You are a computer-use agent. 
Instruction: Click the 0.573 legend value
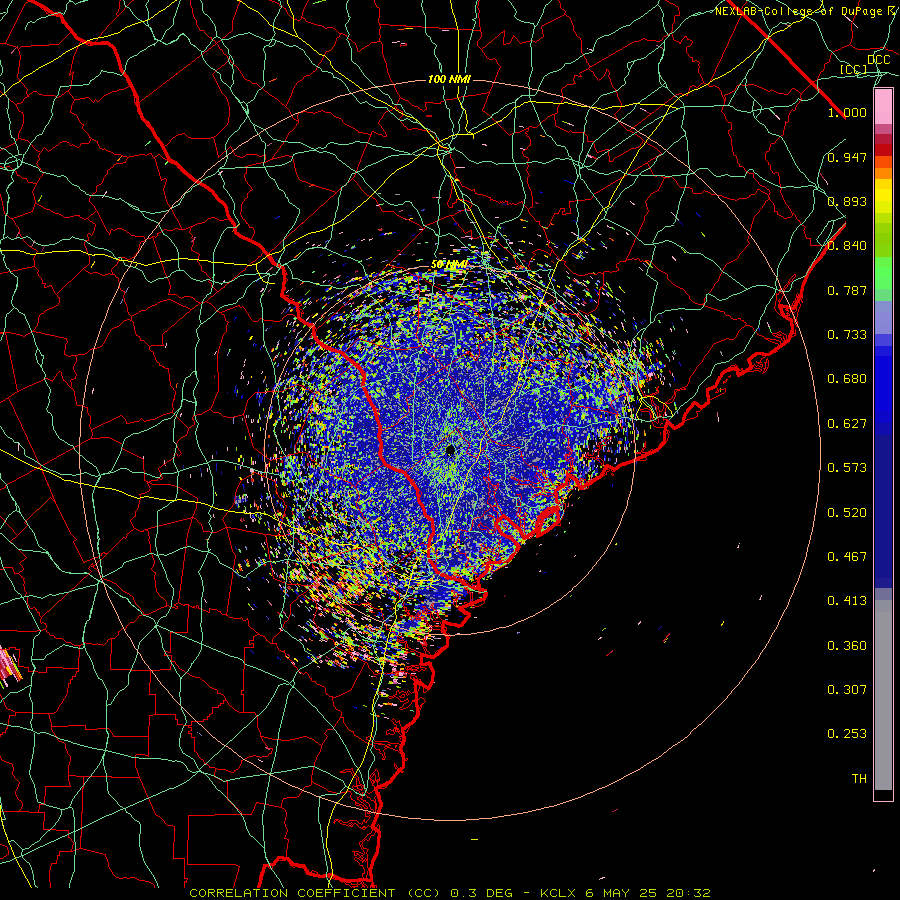click(847, 468)
